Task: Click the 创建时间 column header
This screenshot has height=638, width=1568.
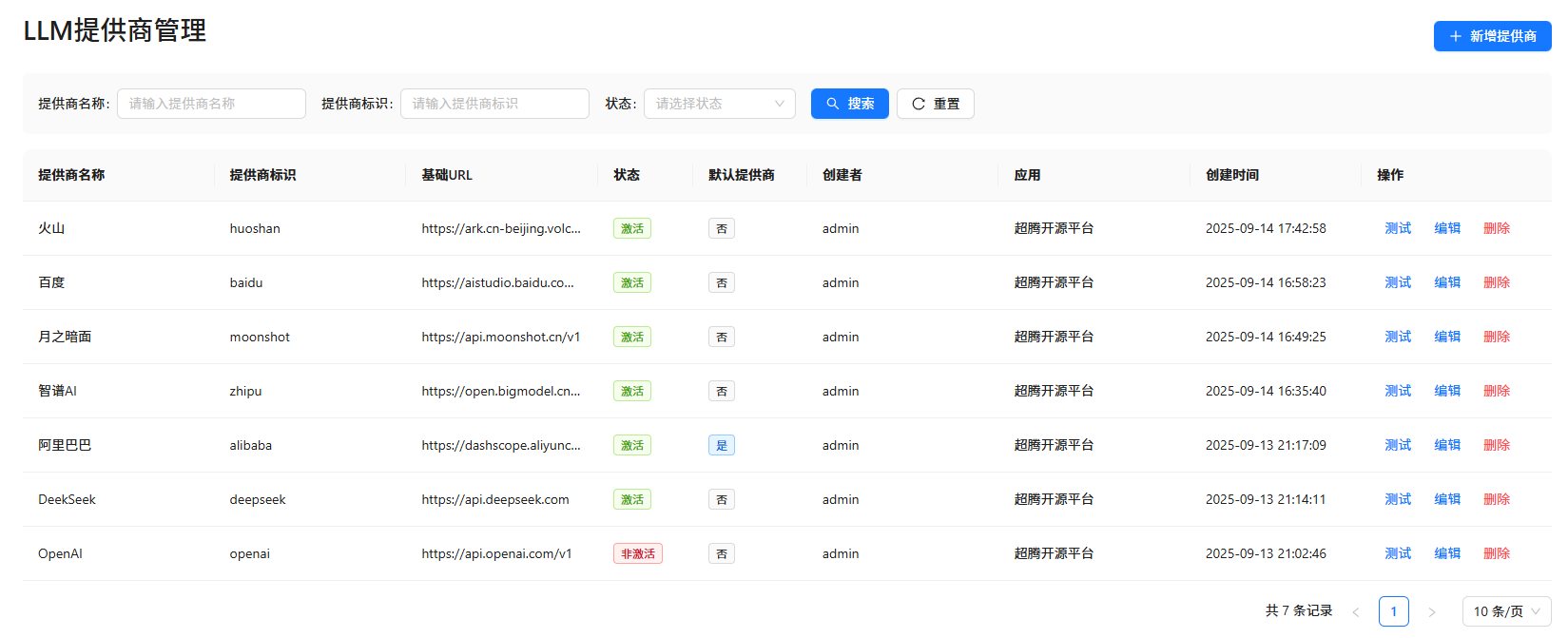Action: tap(1232, 175)
